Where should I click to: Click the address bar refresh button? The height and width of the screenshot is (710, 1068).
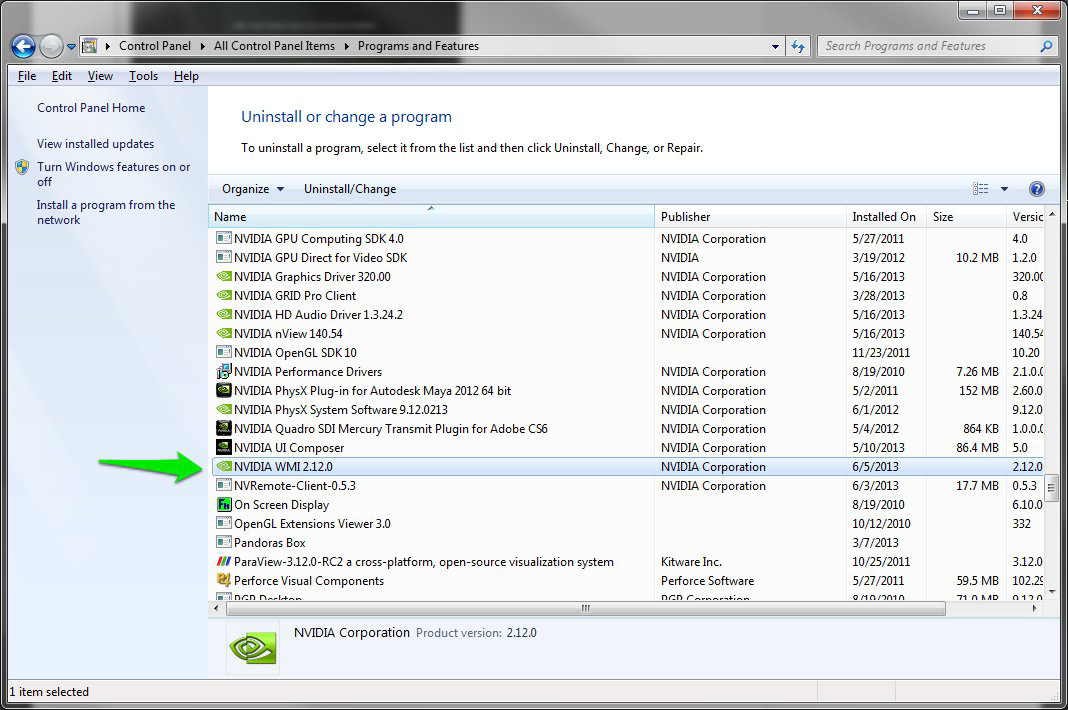tap(798, 46)
